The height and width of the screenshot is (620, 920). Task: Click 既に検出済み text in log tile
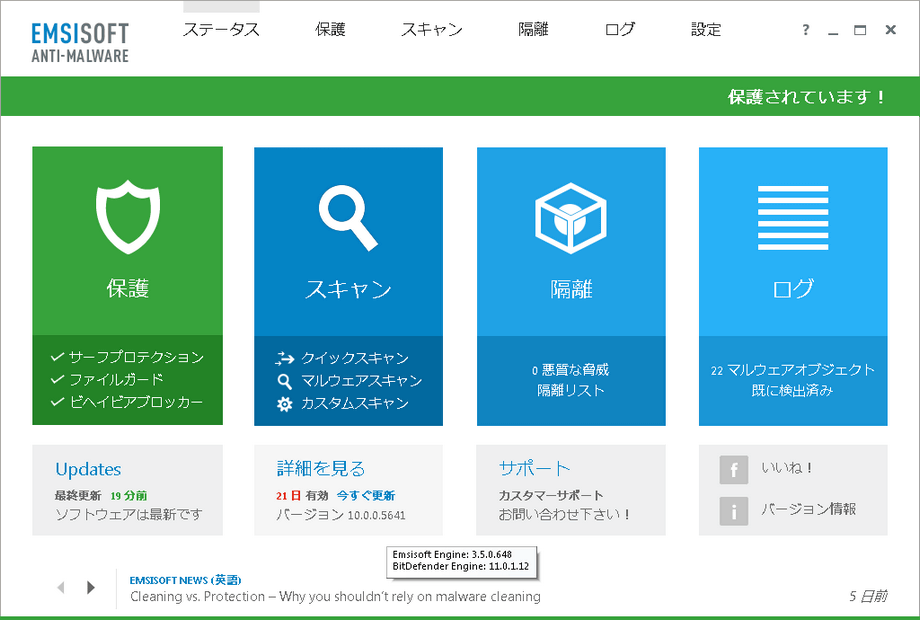793,391
